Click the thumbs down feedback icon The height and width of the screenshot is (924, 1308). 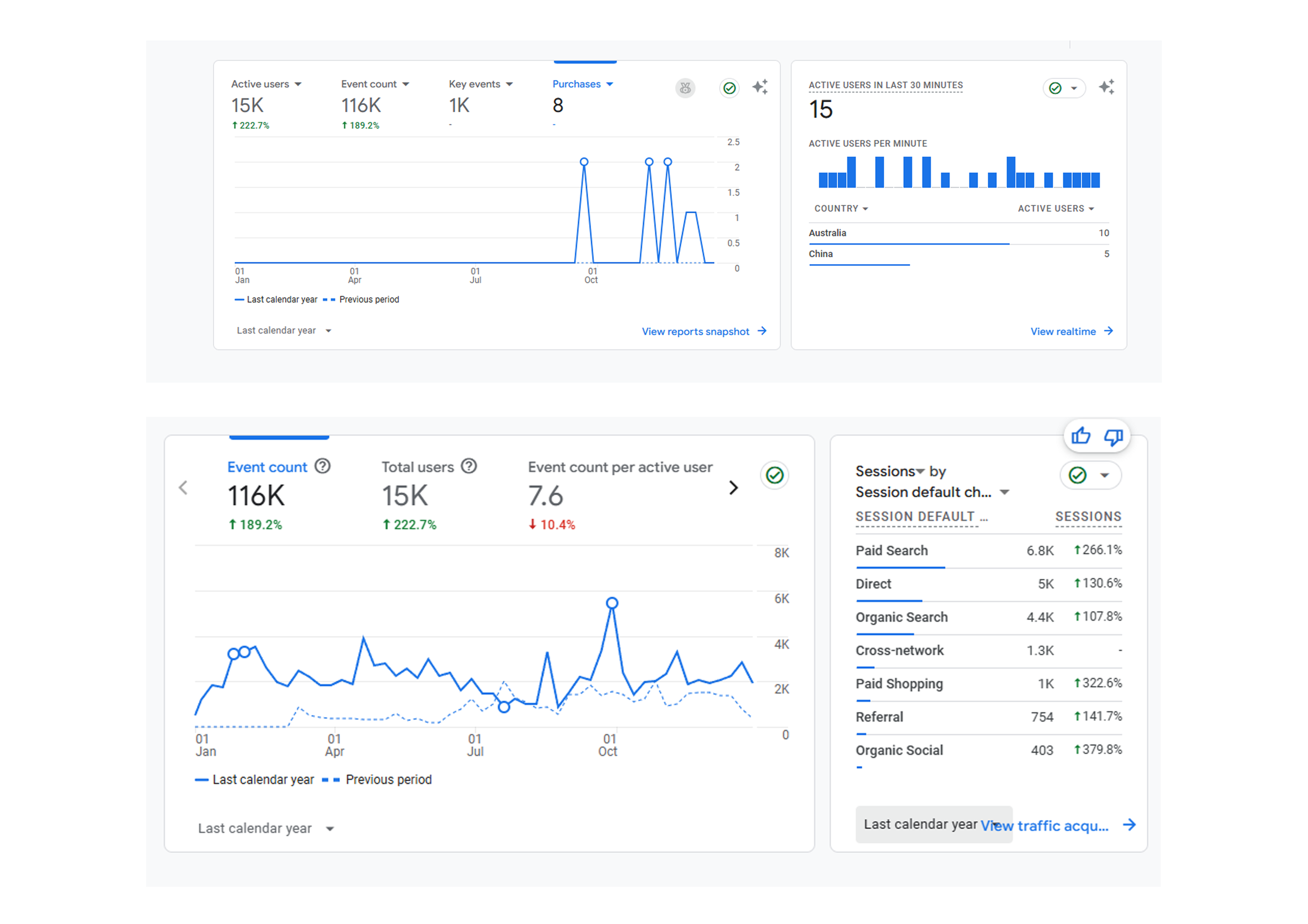coord(1113,437)
